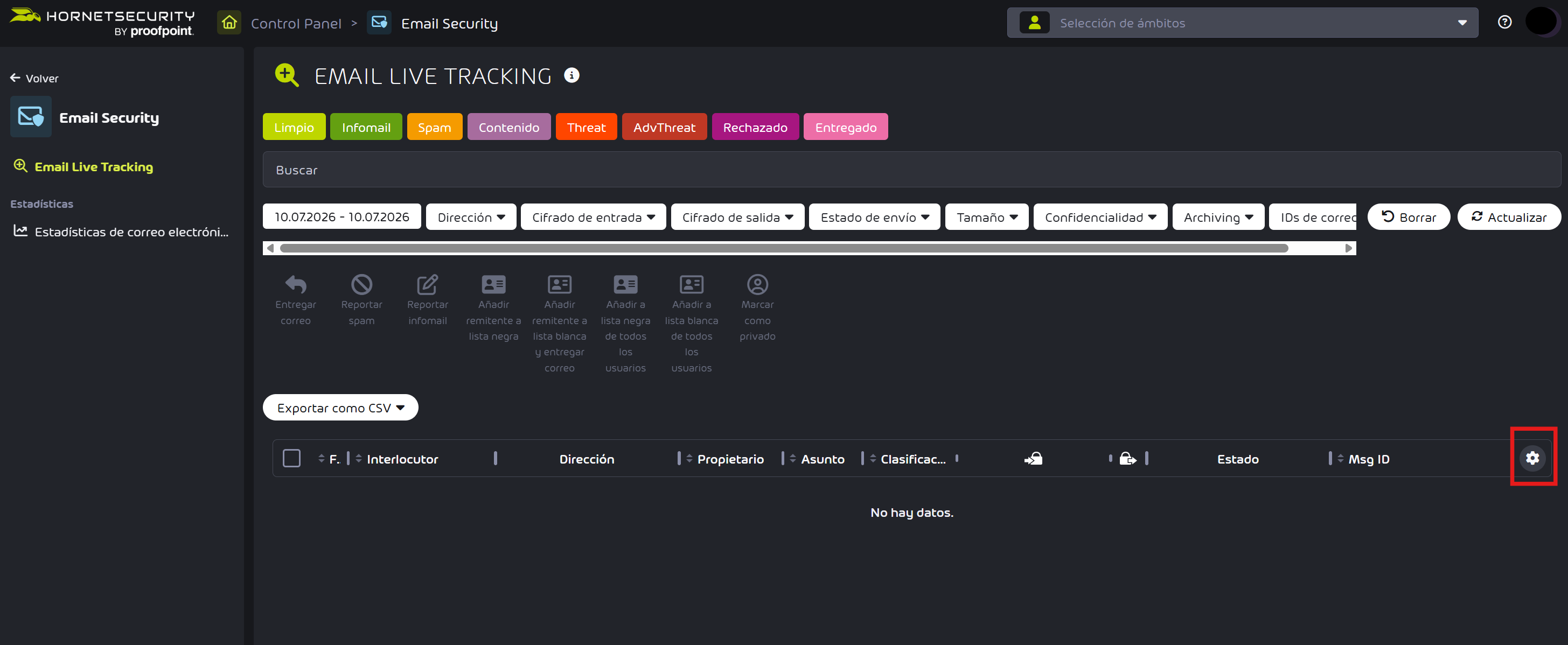Screen dimensions: 1568x645
Task: Open the Confidencialidad dropdown
Action: pos(1100,217)
